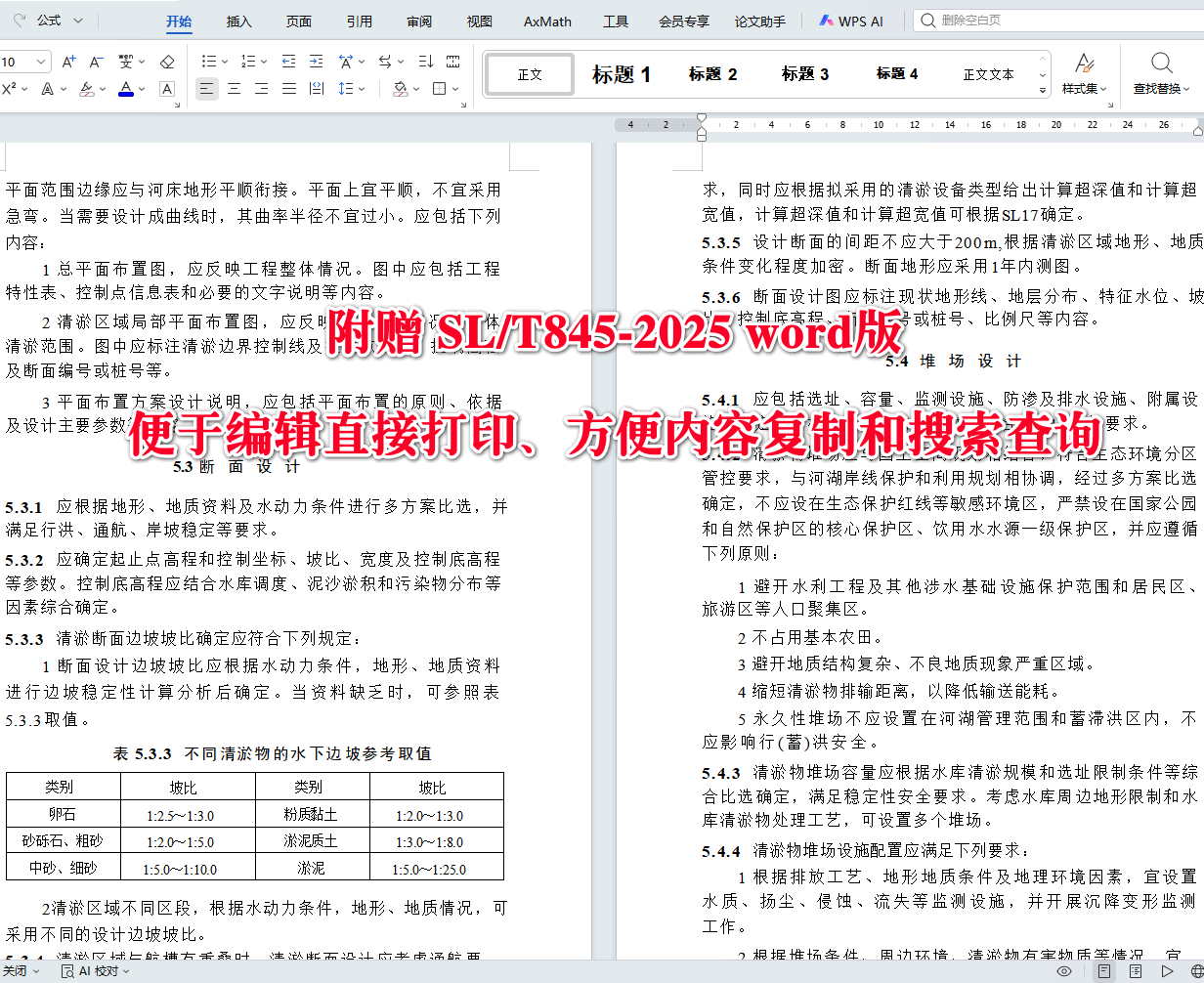Justify text alignment
Screen dimensions: 1204x983
point(288,89)
